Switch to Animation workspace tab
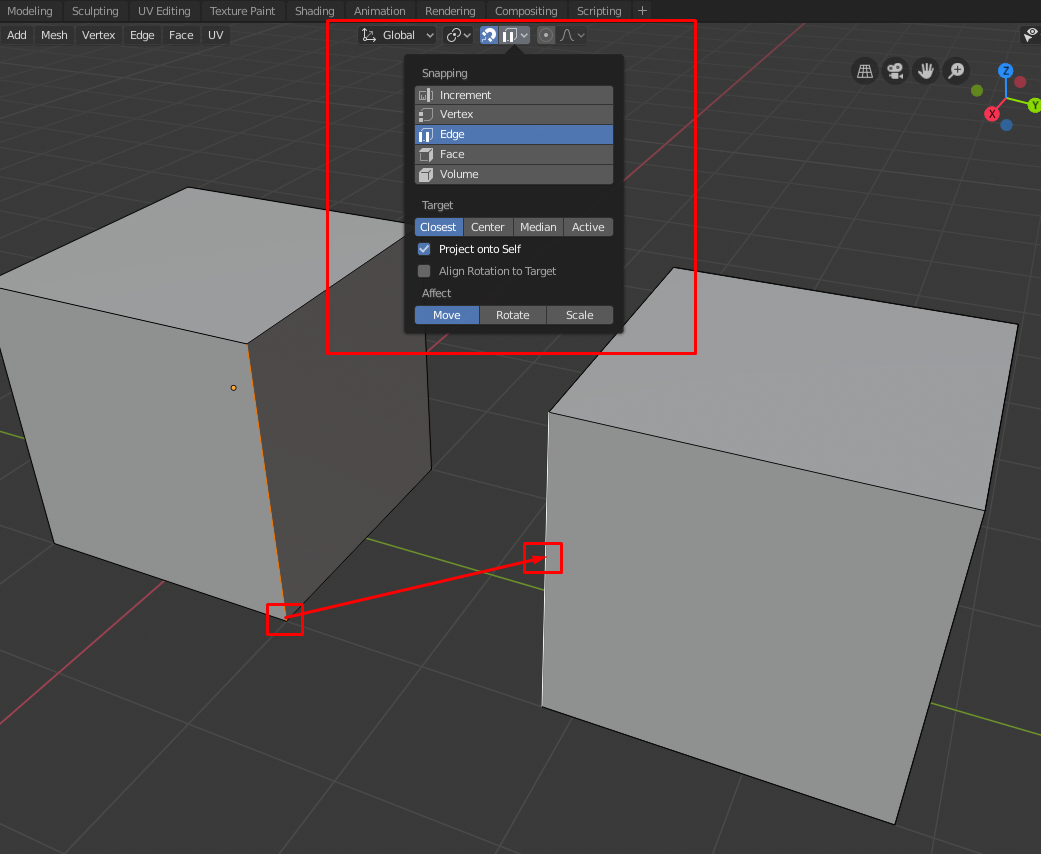Viewport: 1041px width, 854px height. 379,11
